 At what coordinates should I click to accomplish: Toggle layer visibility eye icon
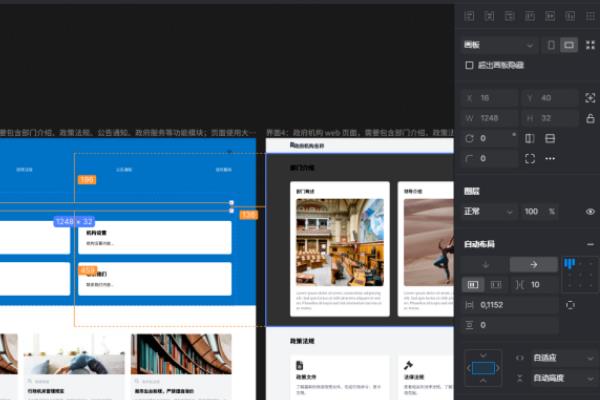pyautogui.click(x=590, y=212)
